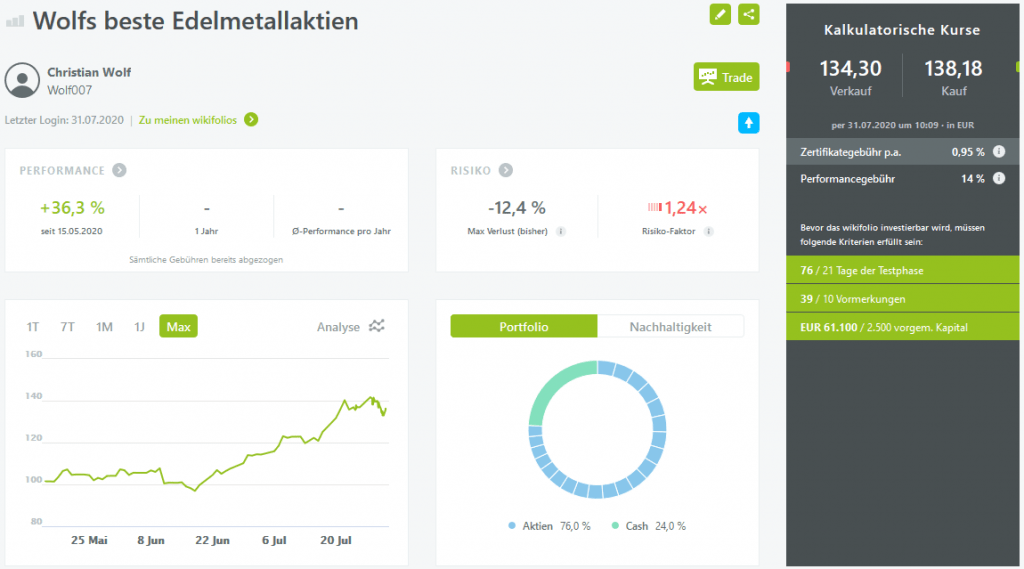Switch to the Nachhaltigkeit tab
1024x569 pixels.
[670, 327]
